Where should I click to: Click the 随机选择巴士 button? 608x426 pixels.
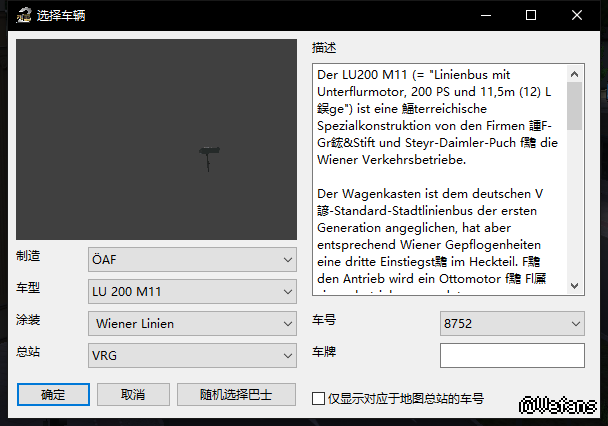click(x=237, y=394)
